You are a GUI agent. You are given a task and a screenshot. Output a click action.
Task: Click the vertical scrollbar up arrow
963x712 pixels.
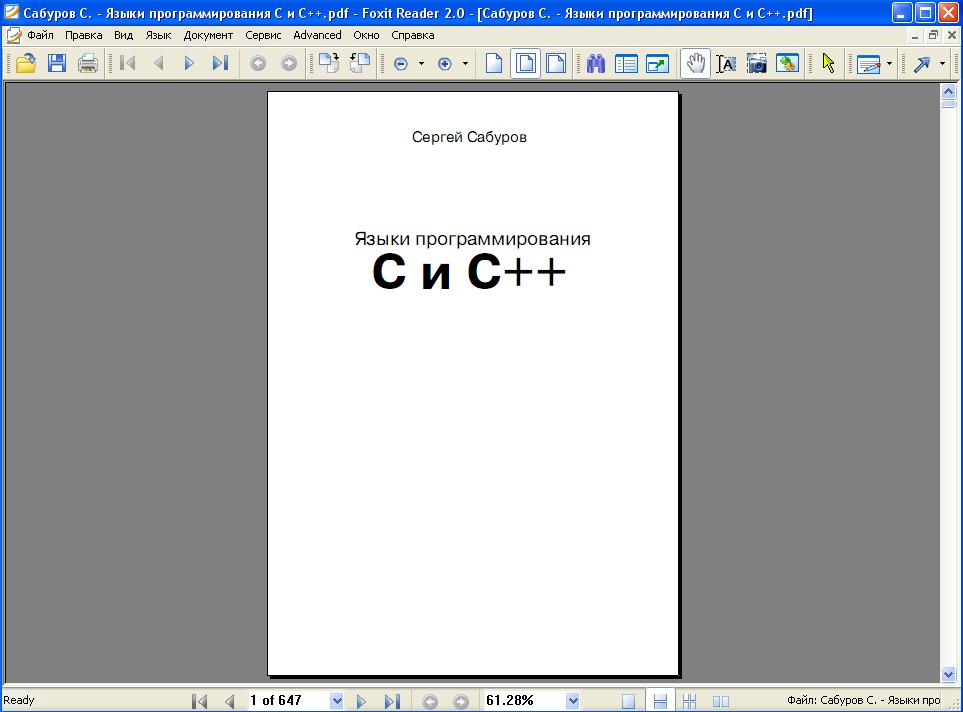948,92
